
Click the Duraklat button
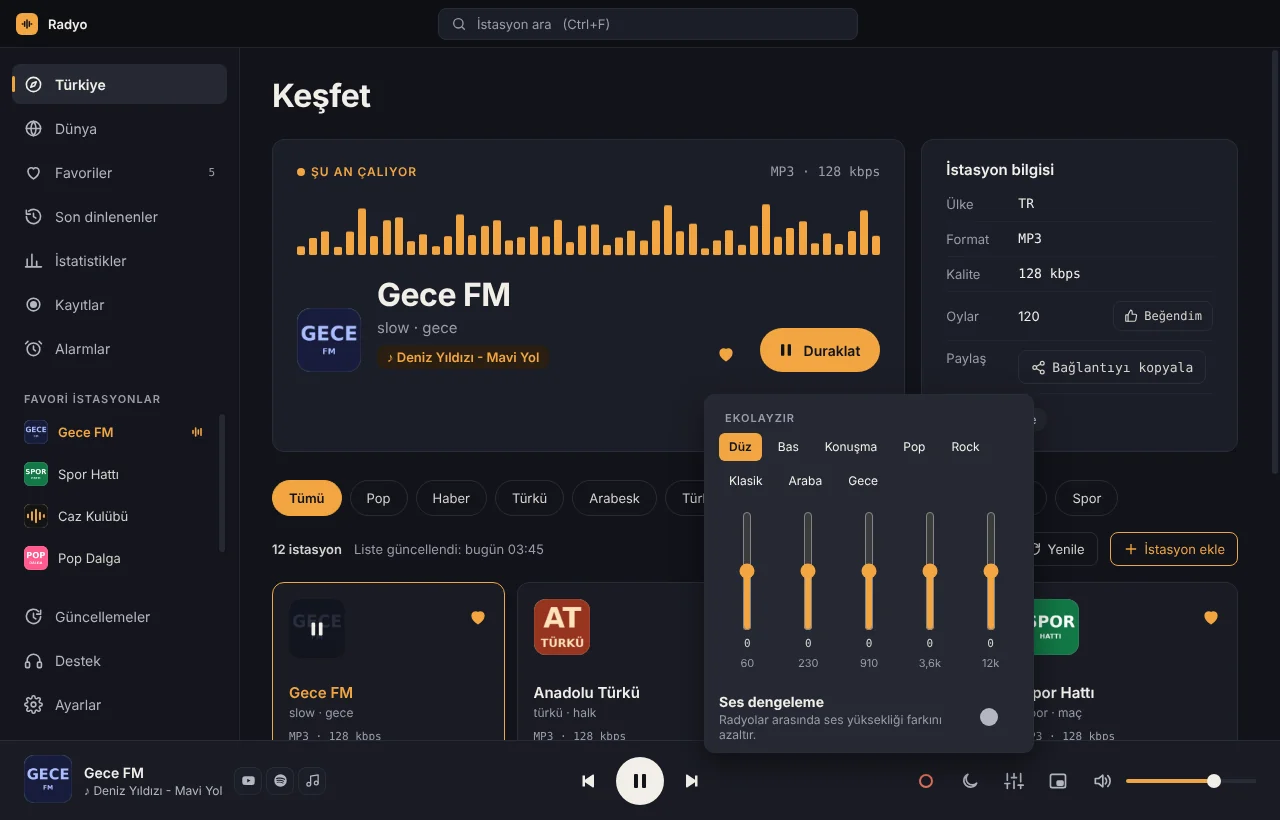tap(820, 350)
